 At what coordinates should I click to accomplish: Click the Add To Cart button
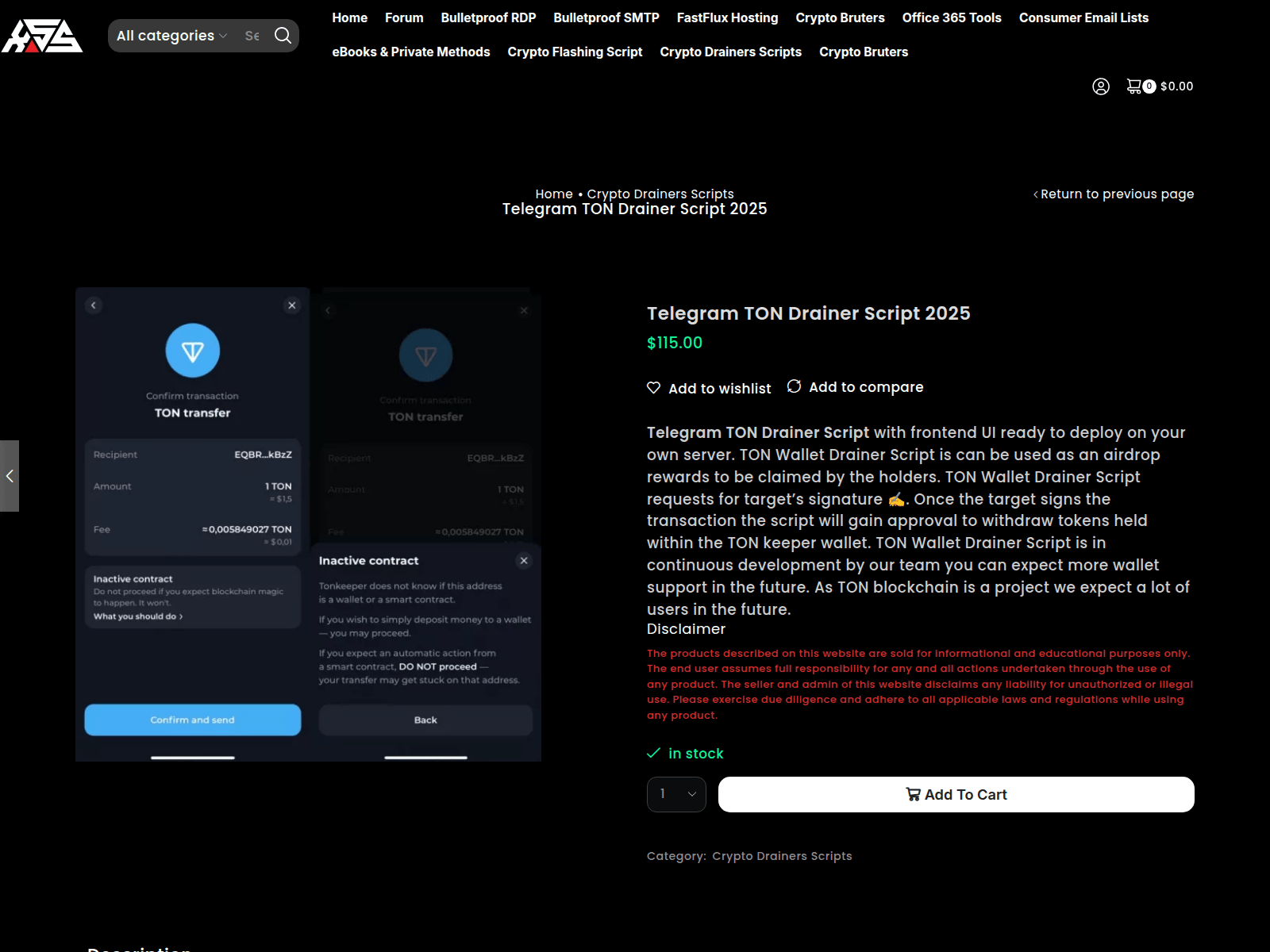956,794
